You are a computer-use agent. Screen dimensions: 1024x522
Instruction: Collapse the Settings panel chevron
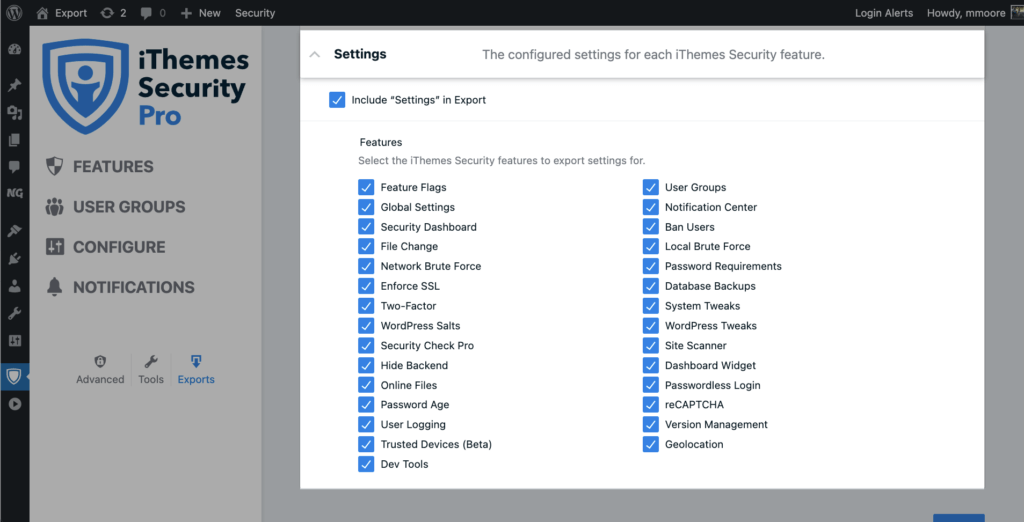[x=315, y=55]
